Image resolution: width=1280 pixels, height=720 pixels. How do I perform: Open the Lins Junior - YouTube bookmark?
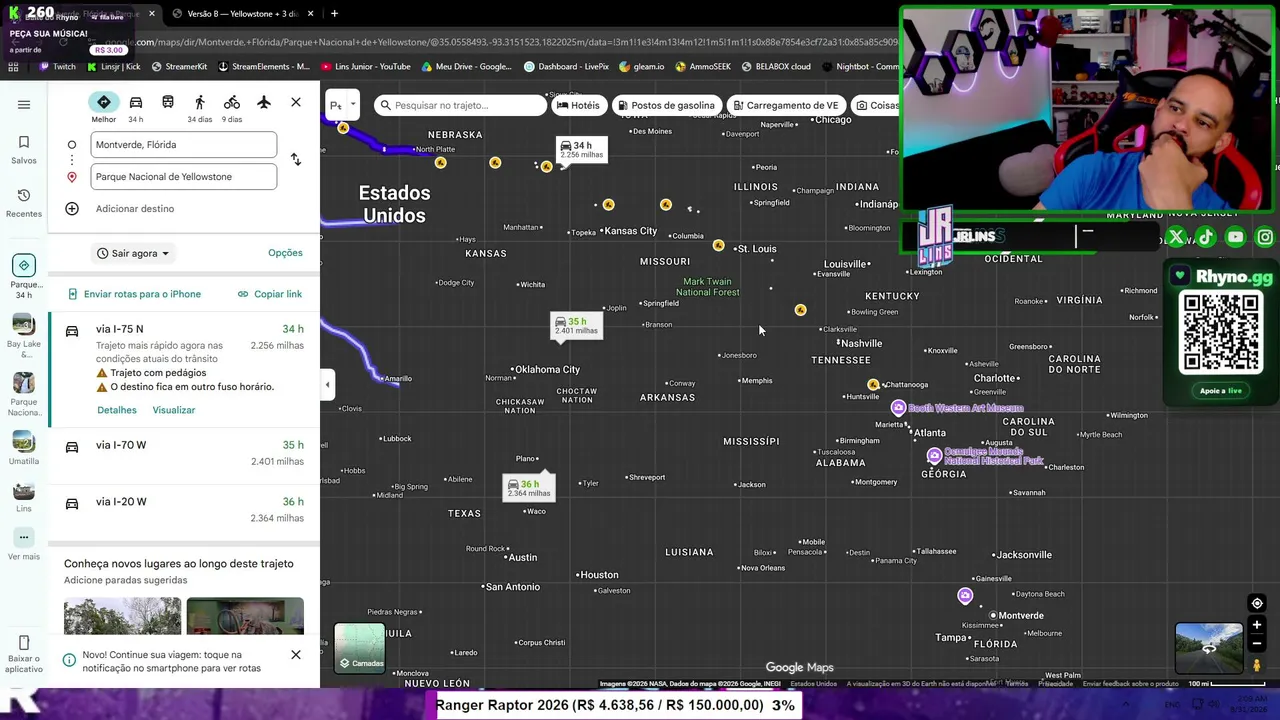pyautogui.click(x=365, y=67)
